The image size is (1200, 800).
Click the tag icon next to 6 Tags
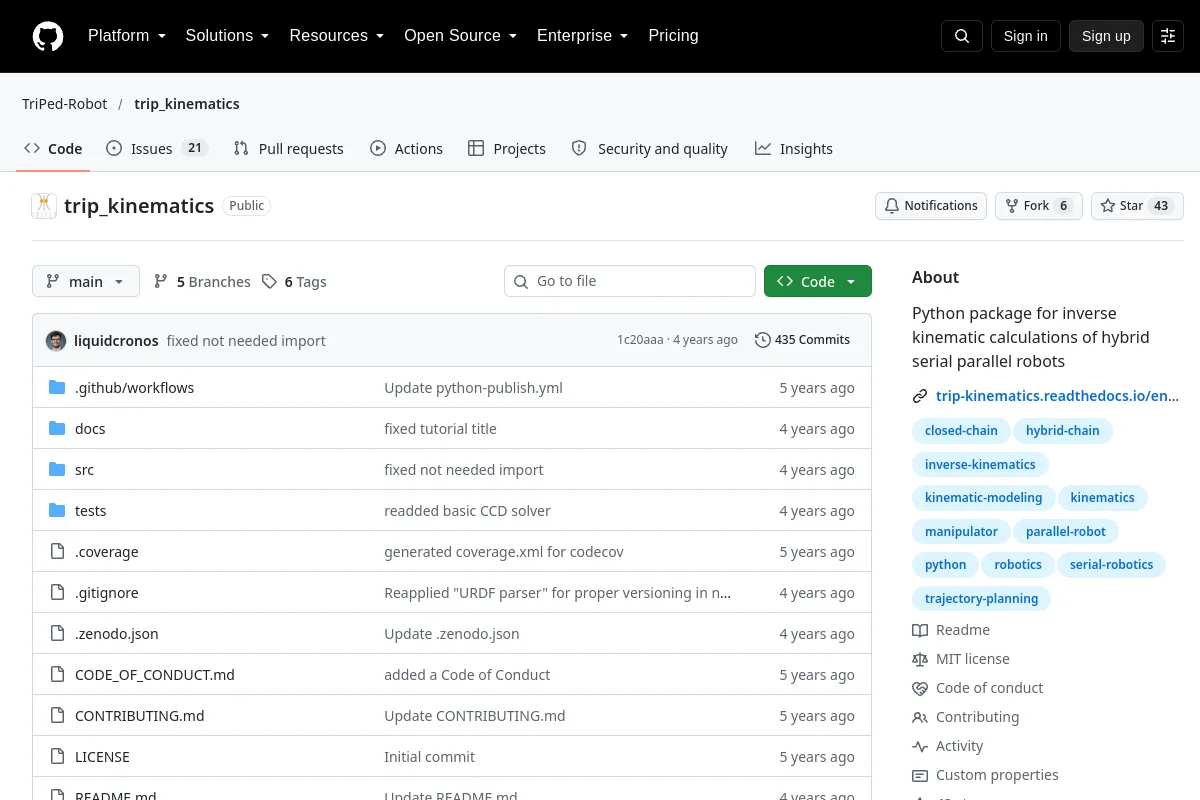click(269, 282)
